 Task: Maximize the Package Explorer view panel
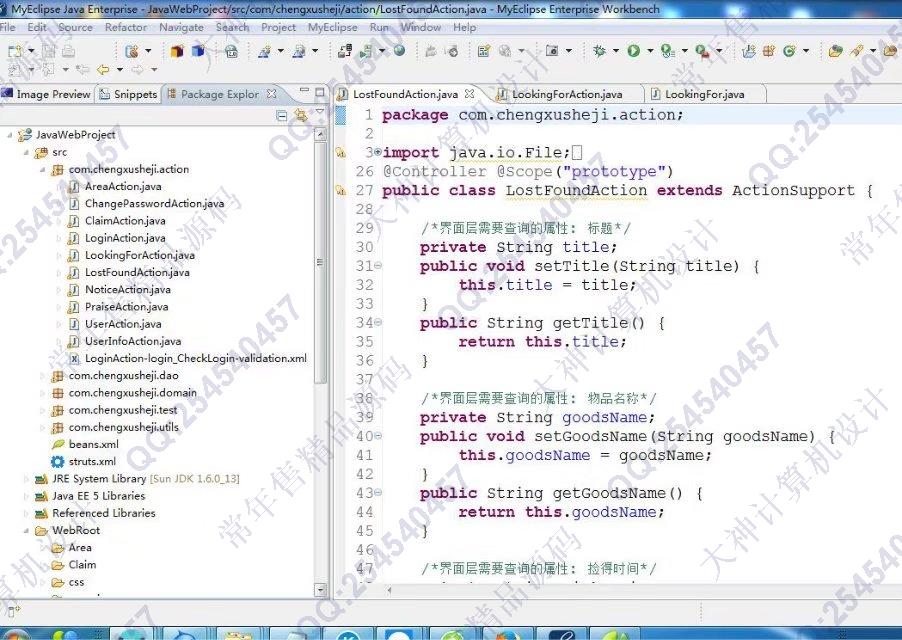[320, 92]
